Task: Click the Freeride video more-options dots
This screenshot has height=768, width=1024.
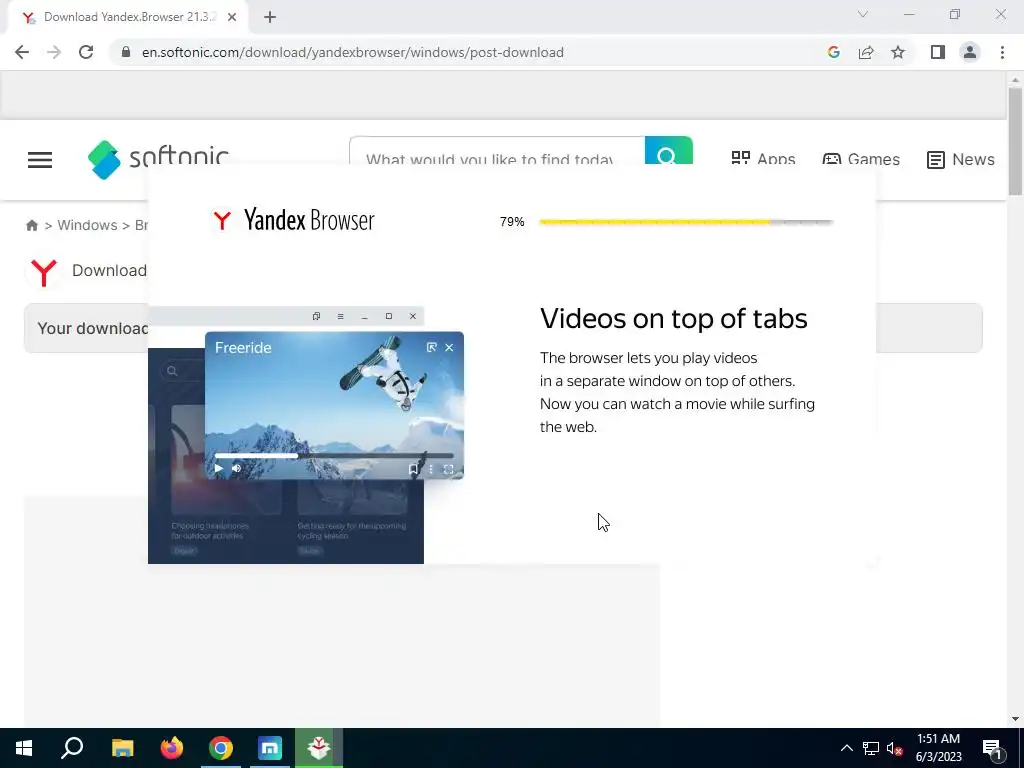Action: 431,469
